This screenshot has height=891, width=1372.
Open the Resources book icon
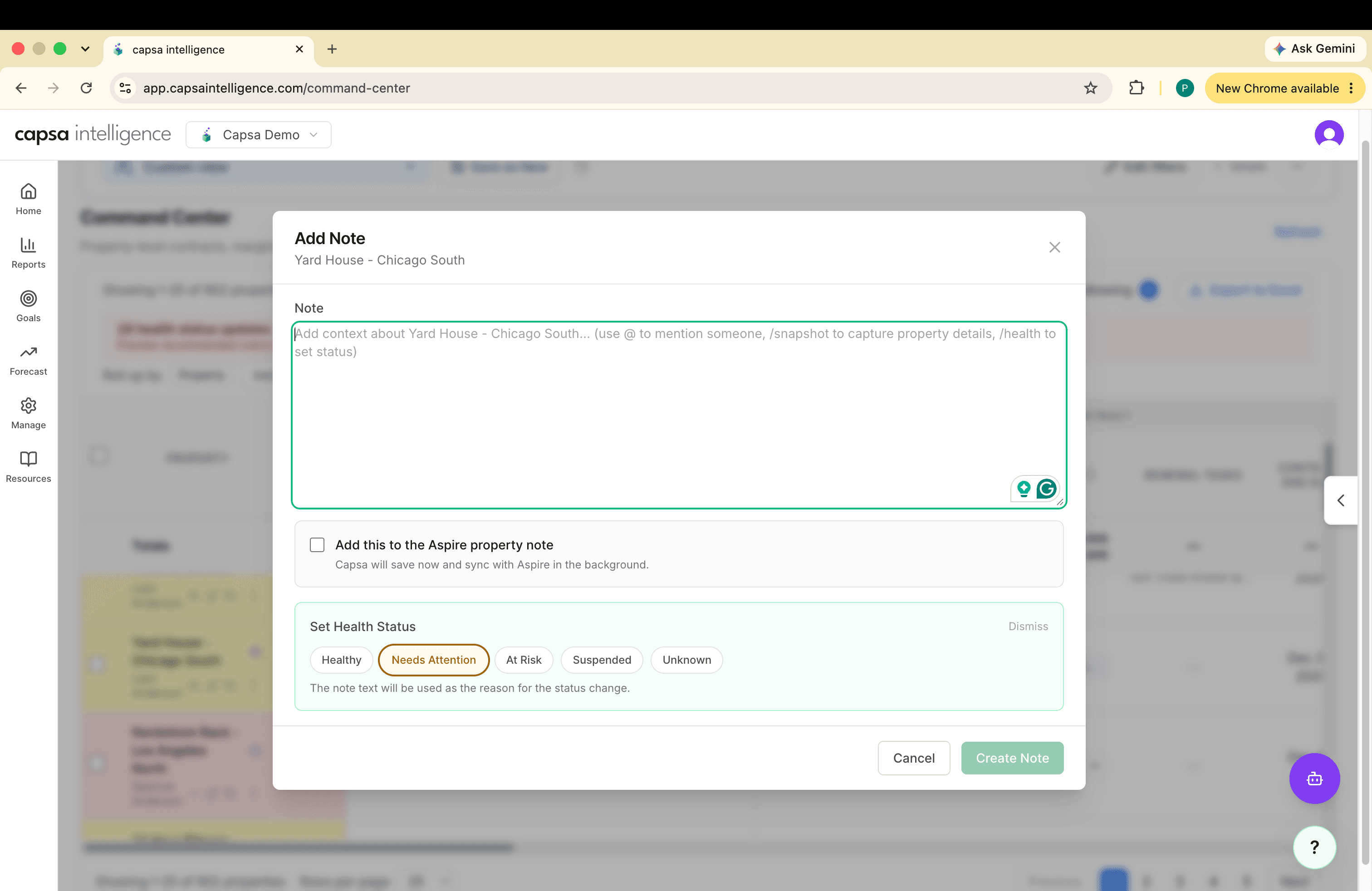[x=28, y=467]
